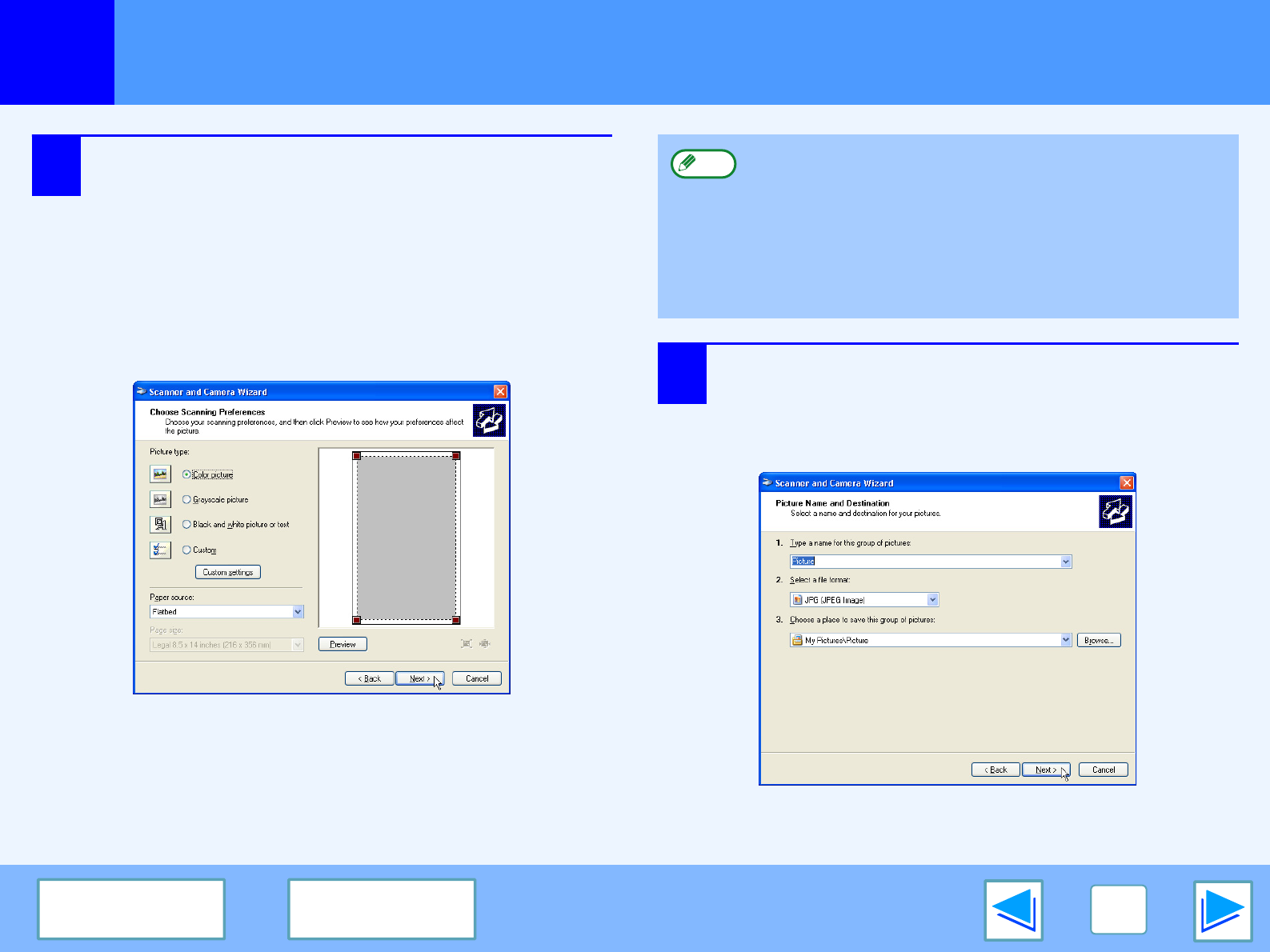1270x952 pixels.
Task: Click top-left crop handle in scan preview
Action: pyautogui.click(x=357, y=456)
